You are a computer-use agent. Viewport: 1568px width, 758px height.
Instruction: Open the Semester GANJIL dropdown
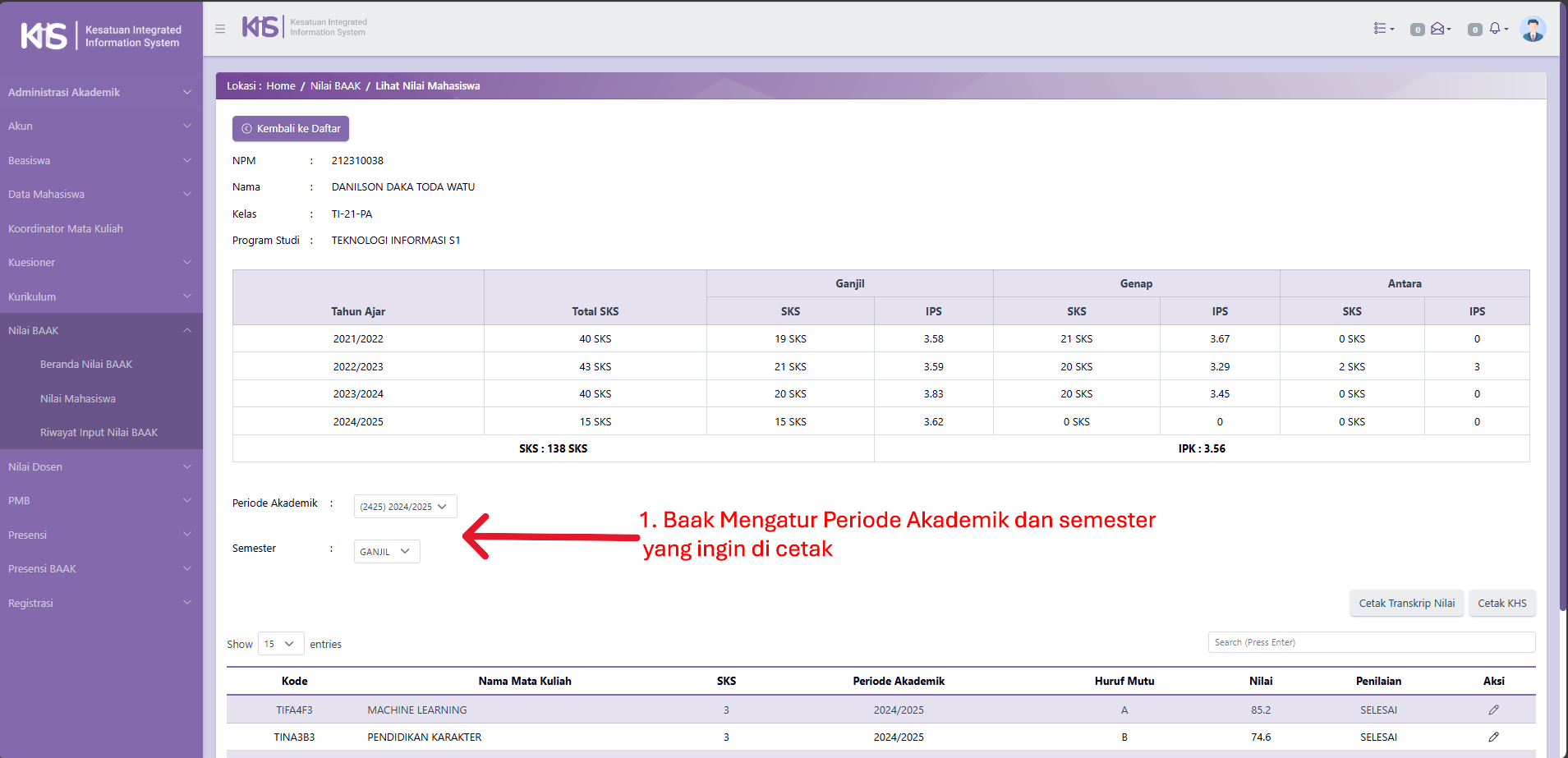click(387, 552)
